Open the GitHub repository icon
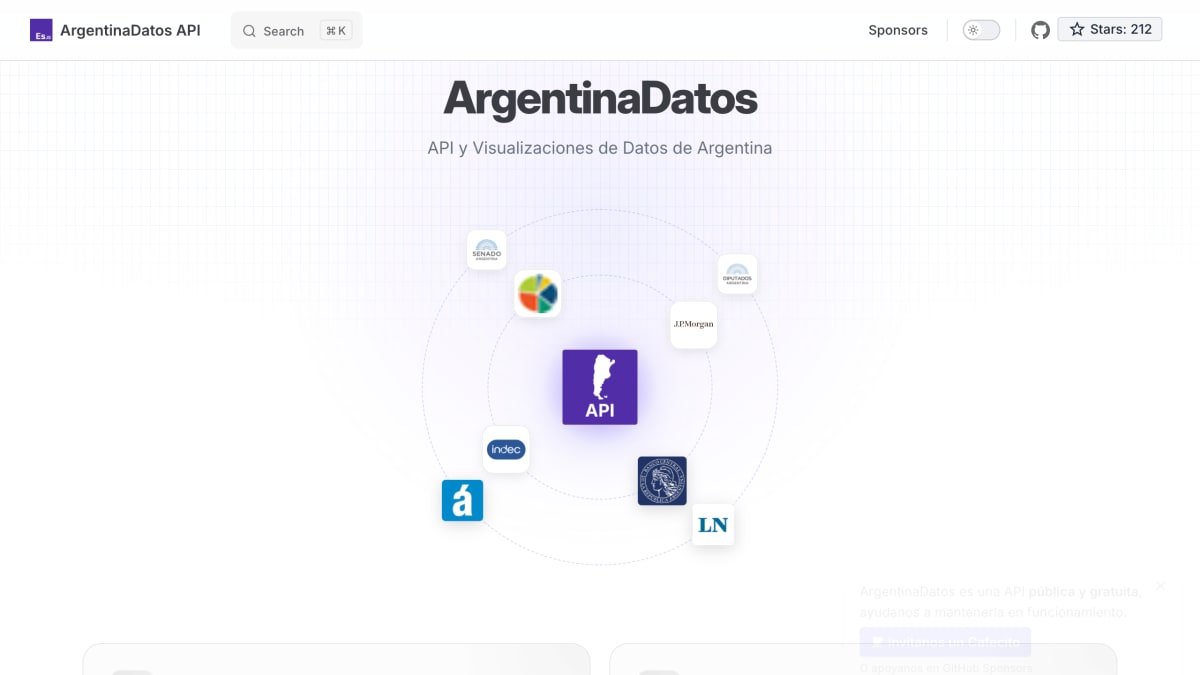The image size is (1200, 675). click(x=1041, y=30)
